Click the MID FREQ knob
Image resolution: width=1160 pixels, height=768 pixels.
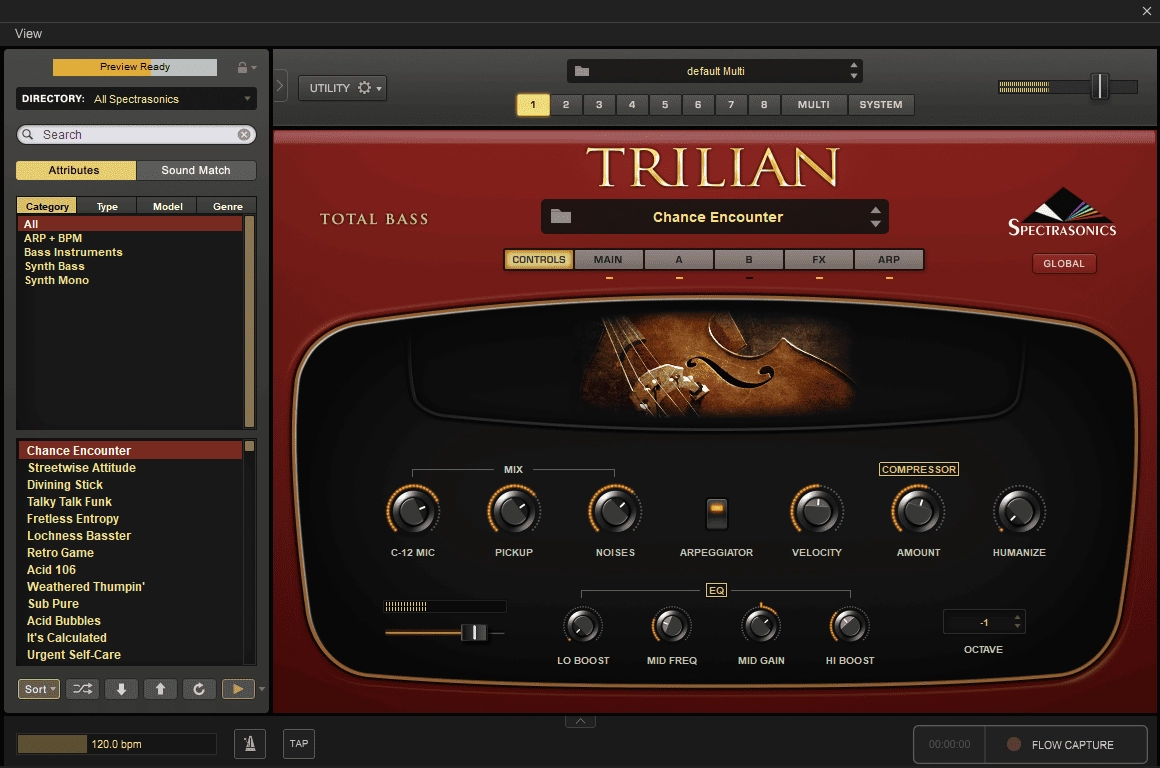672,627
